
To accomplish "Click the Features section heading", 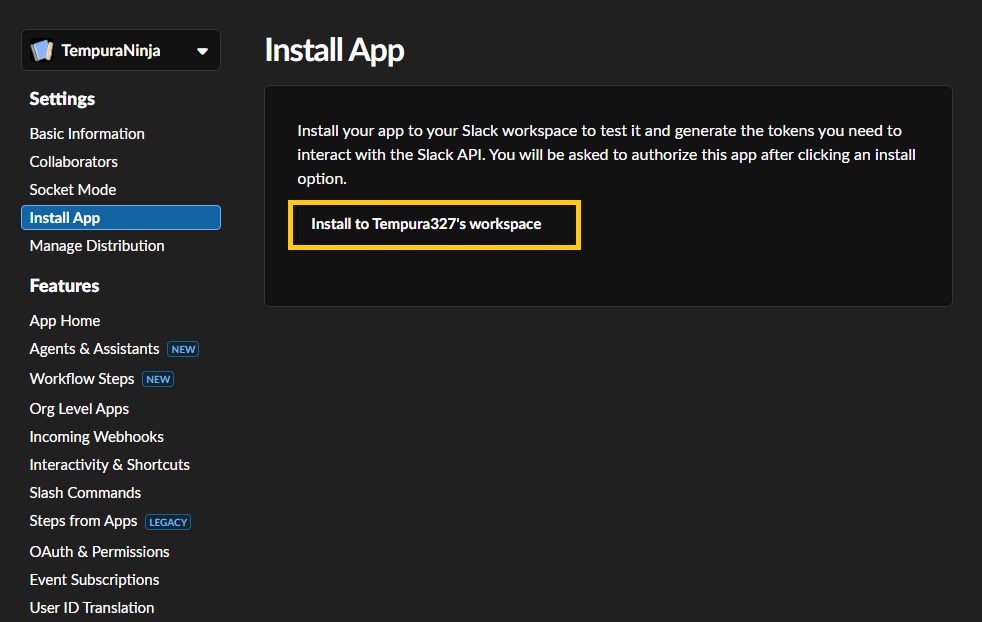I will tap(64, 286).
